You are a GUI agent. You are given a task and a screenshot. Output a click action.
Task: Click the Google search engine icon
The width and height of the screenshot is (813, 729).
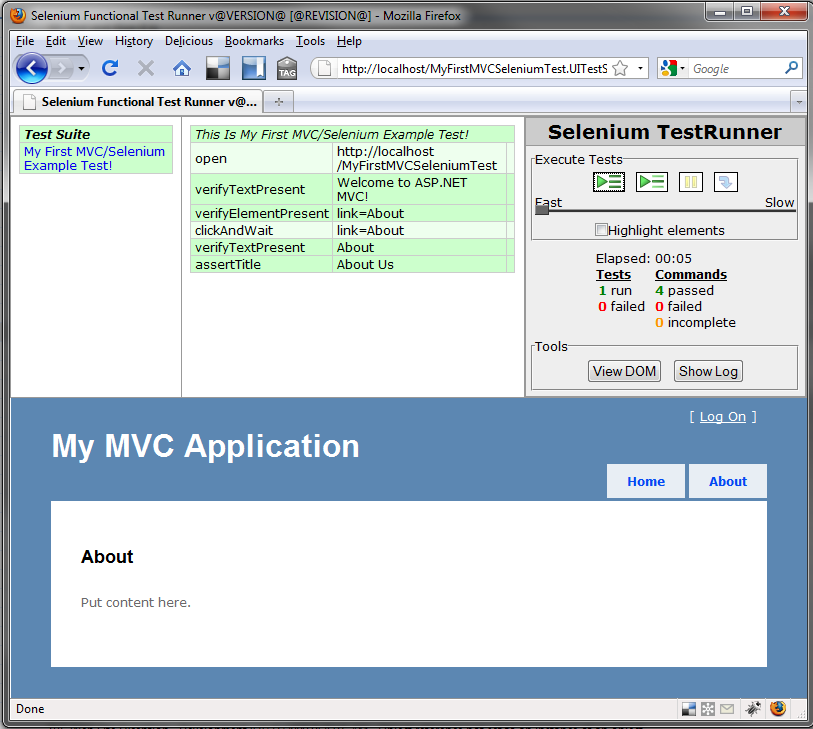(669, 68)
